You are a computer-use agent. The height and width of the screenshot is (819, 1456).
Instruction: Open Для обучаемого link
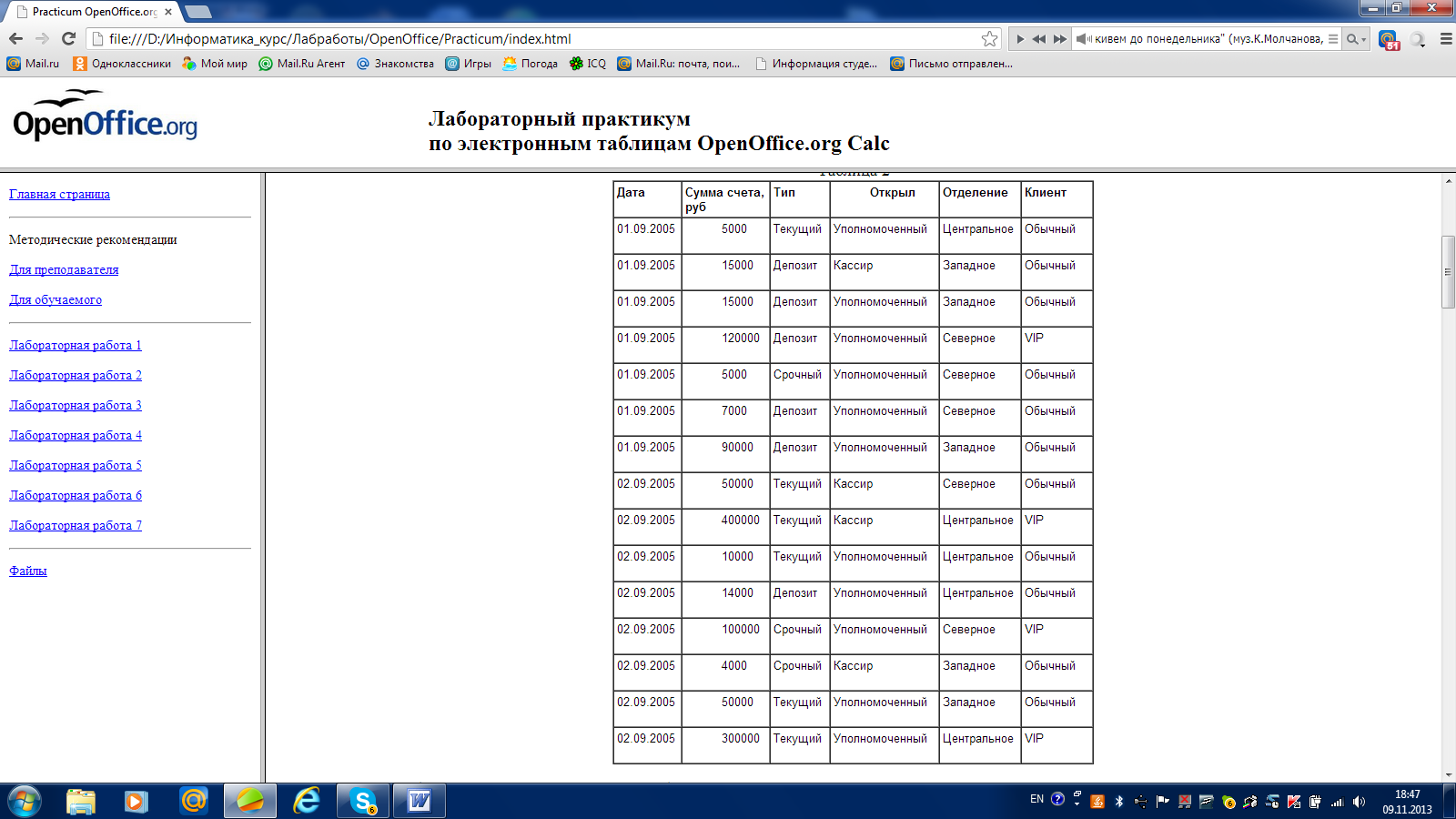coord(56,299)
